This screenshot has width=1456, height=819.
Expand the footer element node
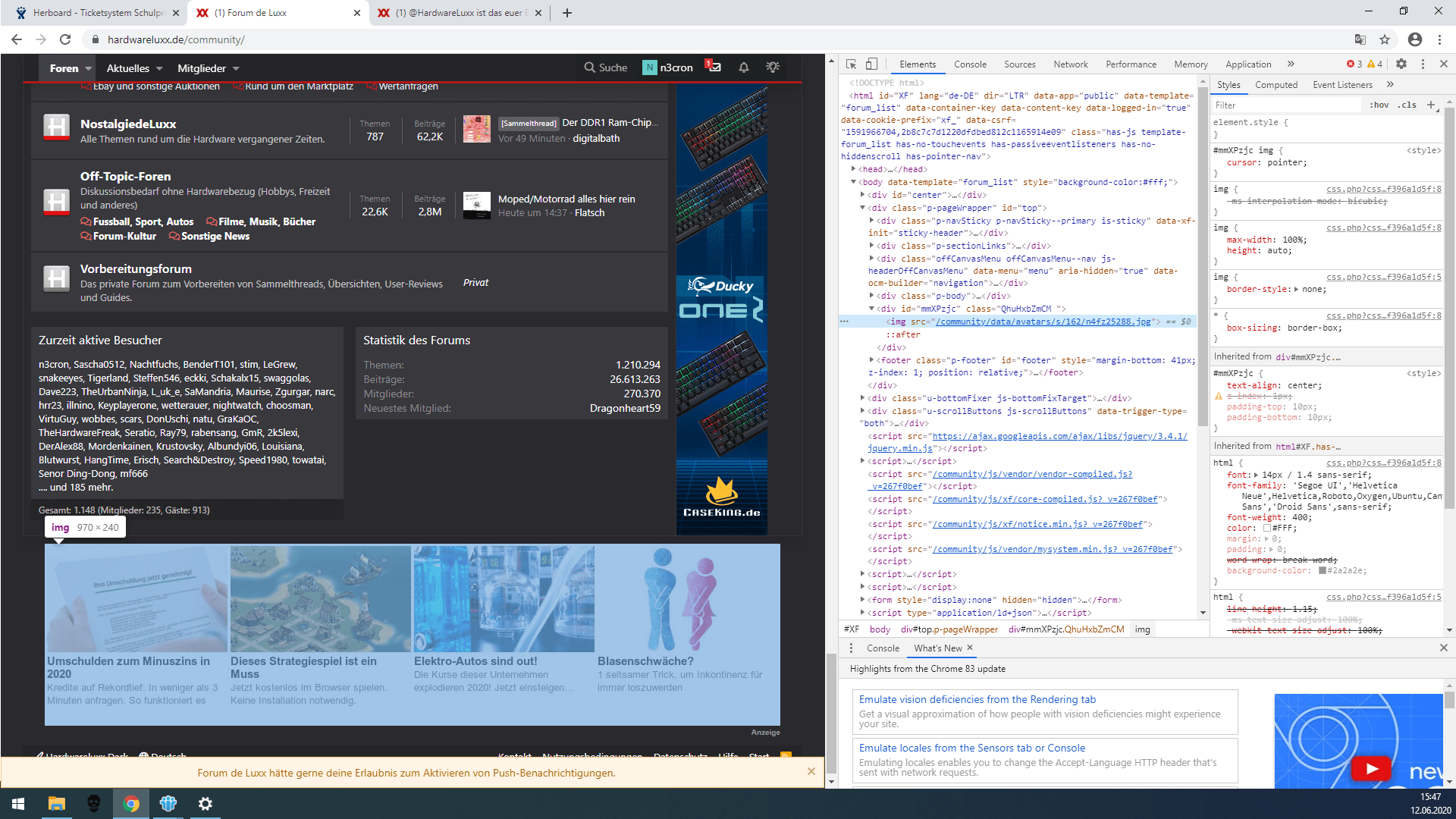coord(871,360)
